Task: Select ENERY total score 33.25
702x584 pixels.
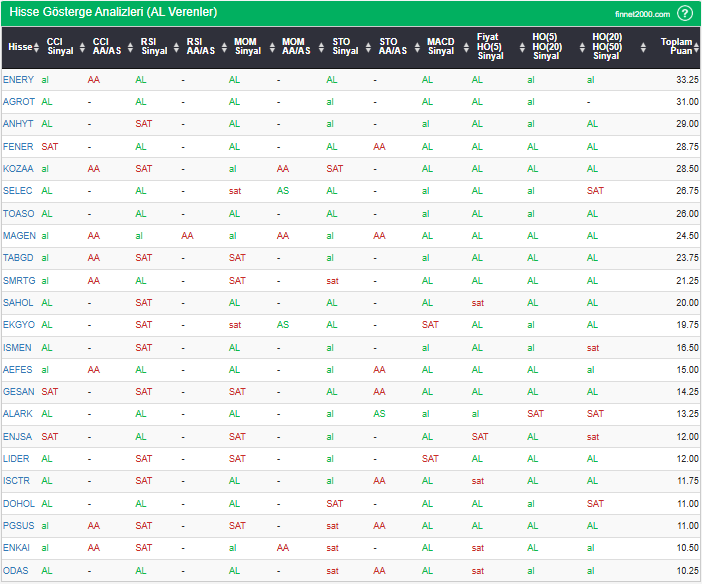Action: (687, 80)
